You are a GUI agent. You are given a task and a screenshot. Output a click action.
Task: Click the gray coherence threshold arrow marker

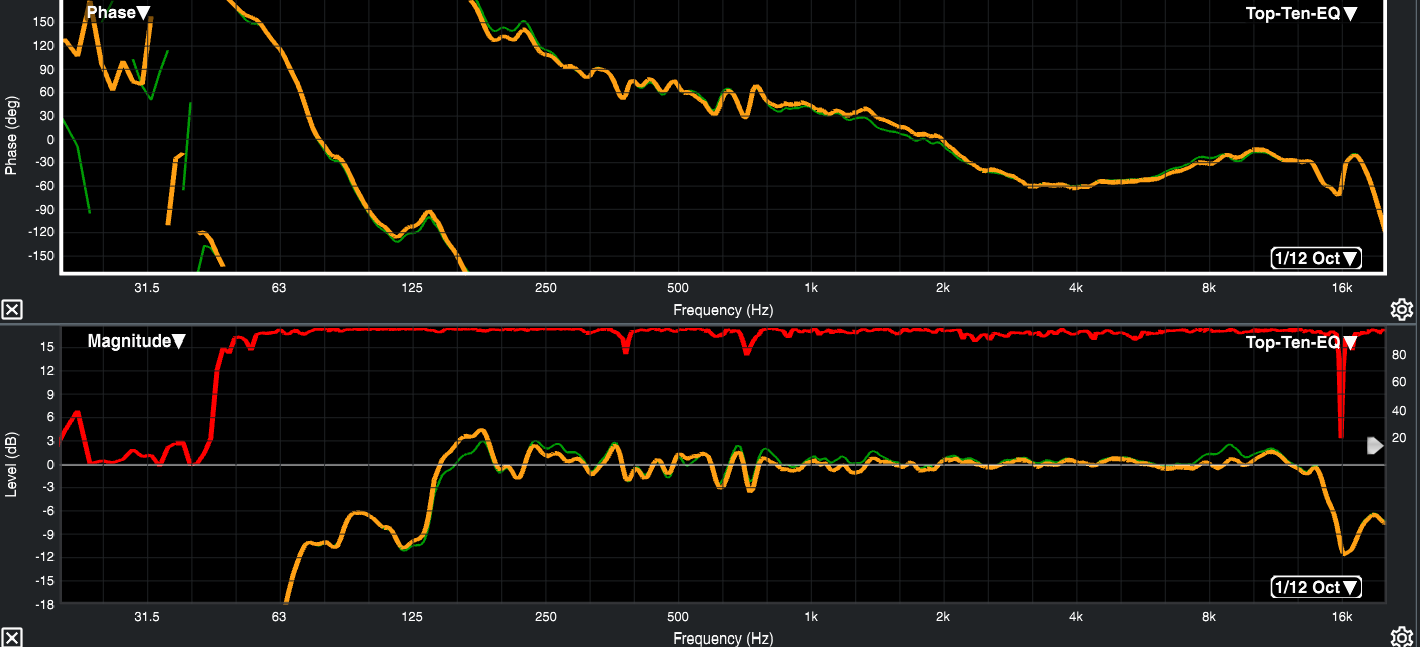pyautogui.click(x=1375, y=445)
